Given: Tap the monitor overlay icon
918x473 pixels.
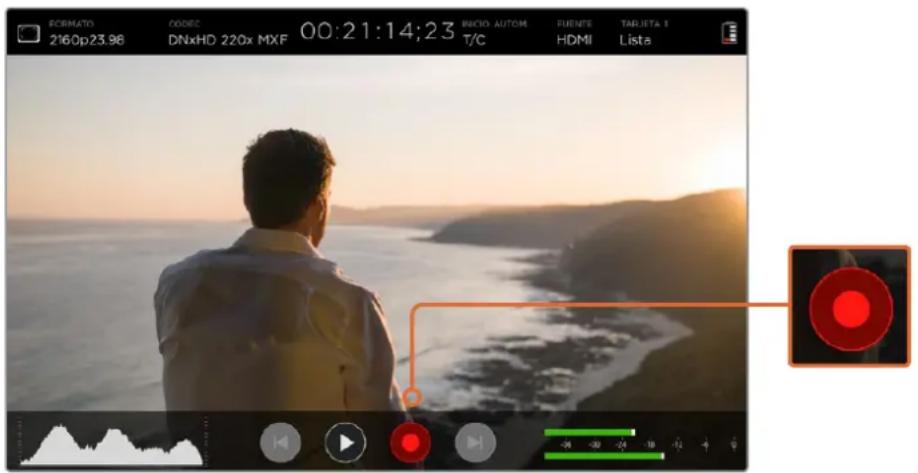Looking at the screenshot, I should (28, 33).
